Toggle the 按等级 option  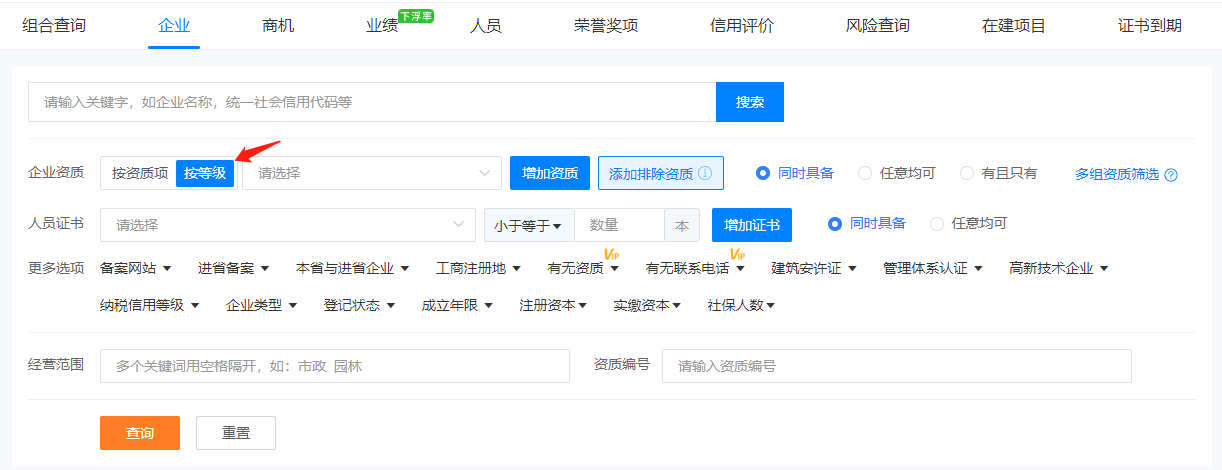[x=205, y=173]
